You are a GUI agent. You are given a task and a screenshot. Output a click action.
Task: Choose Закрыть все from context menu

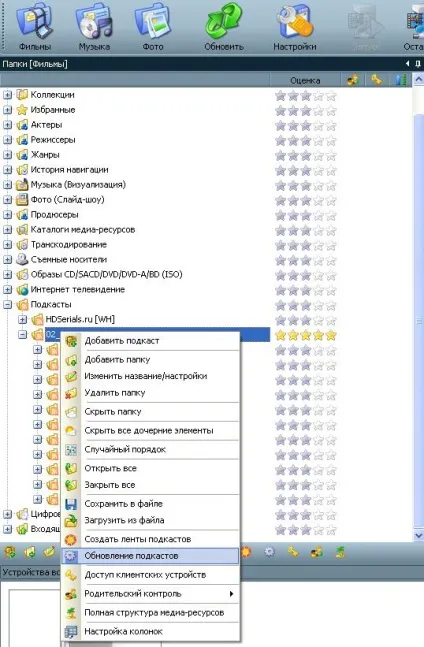coord(151,485)
